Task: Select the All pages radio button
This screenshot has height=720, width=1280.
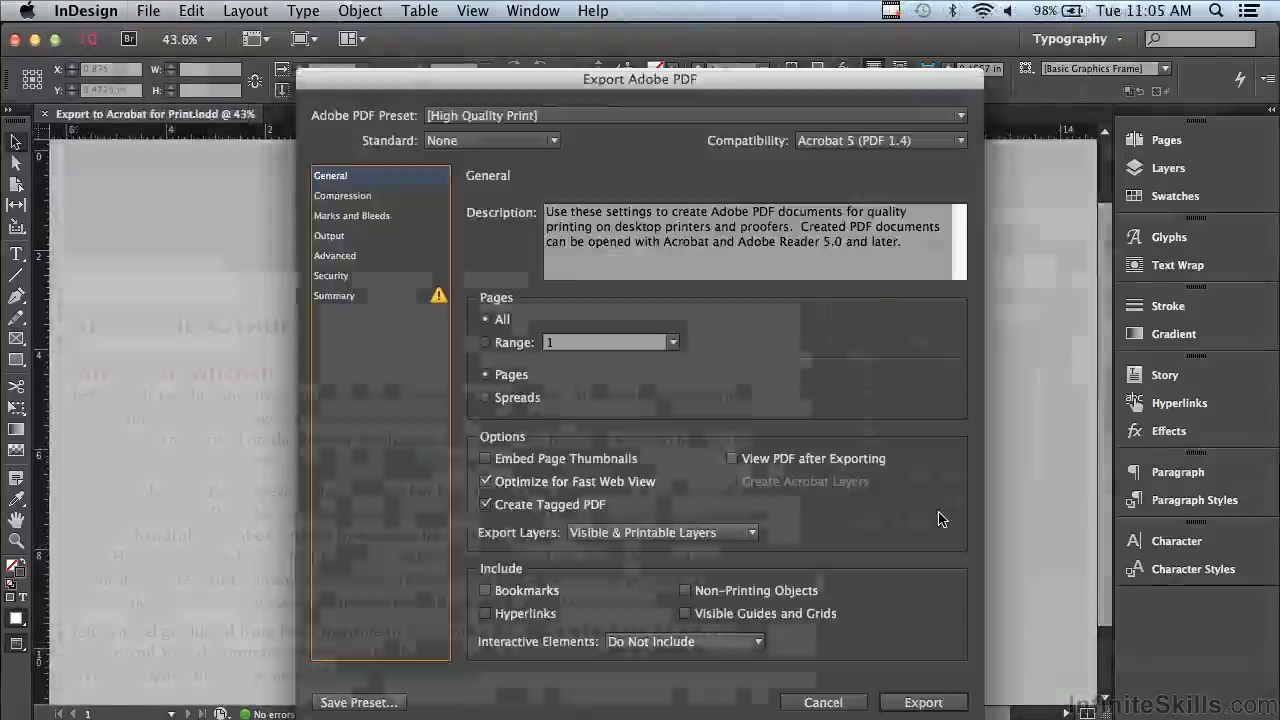Action: [x=485, y=319]
